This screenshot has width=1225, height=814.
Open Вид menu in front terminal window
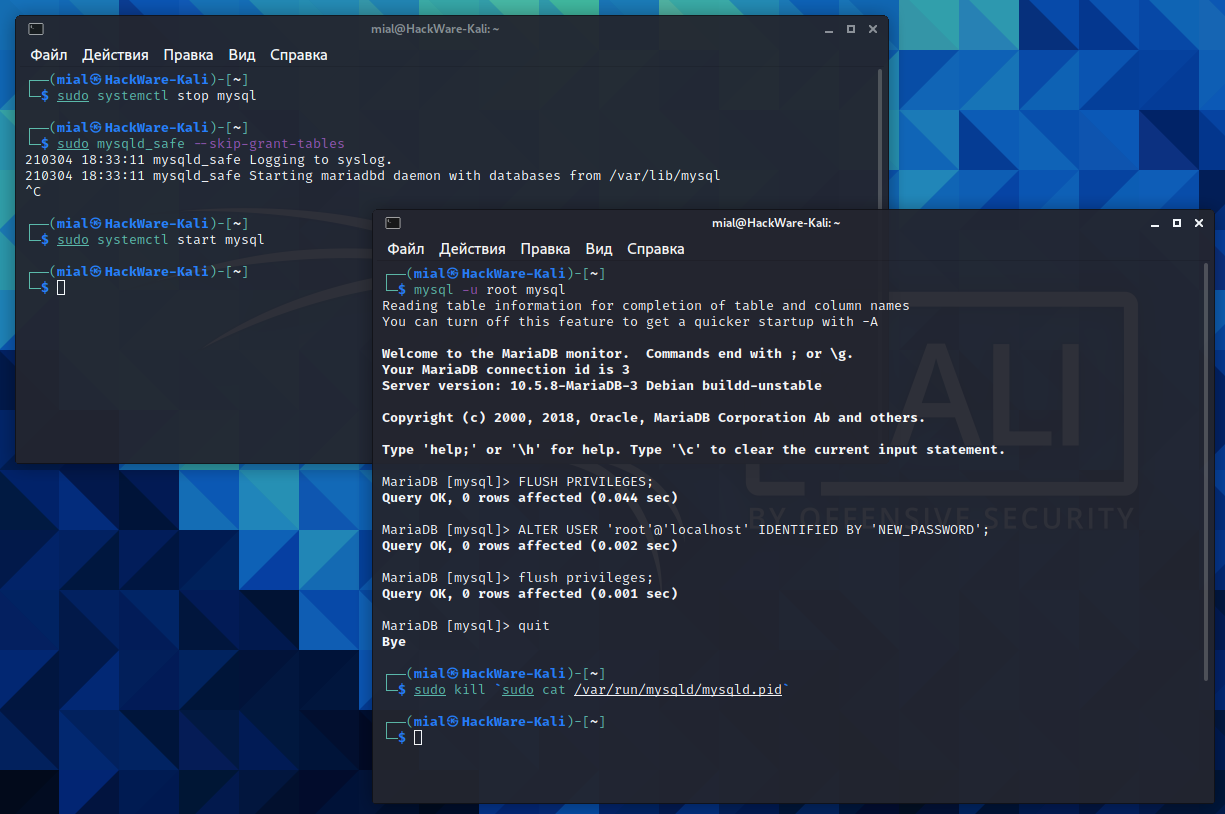pyautogui.click(x=599, y=249)
